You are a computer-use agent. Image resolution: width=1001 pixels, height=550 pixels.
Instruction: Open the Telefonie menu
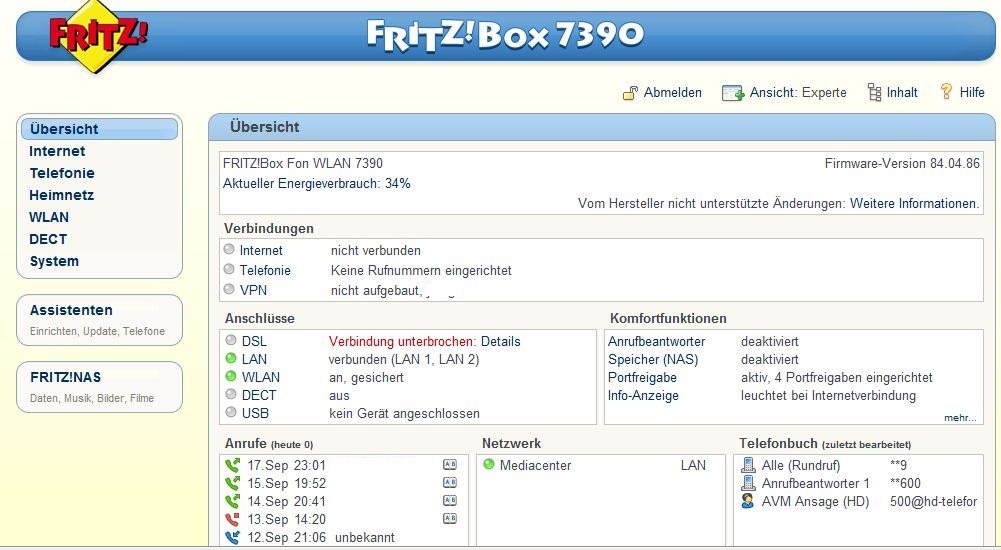coord(62,173)
